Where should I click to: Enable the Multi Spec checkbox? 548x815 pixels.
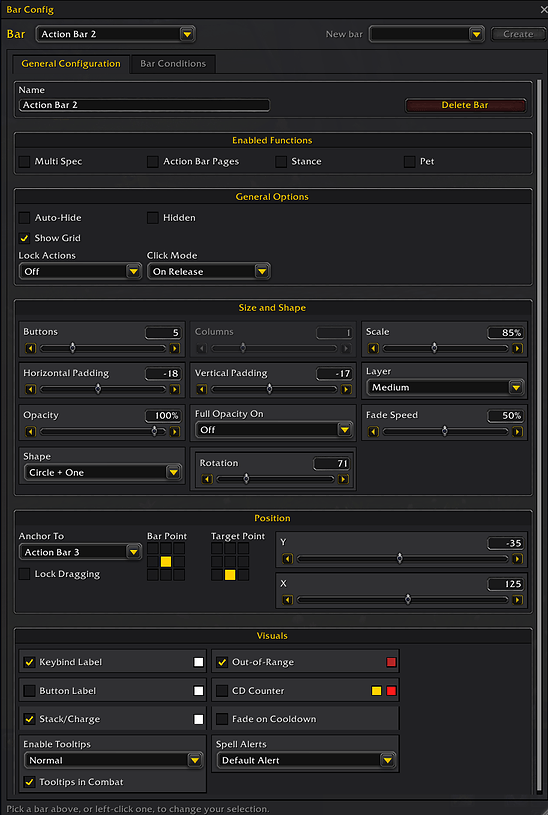24,162
